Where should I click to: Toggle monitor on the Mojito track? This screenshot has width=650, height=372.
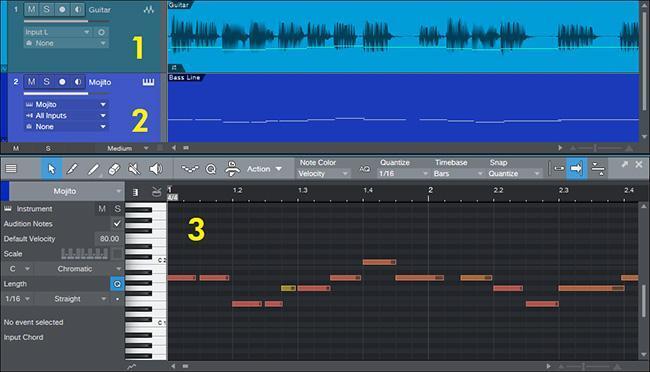(77, 82)
